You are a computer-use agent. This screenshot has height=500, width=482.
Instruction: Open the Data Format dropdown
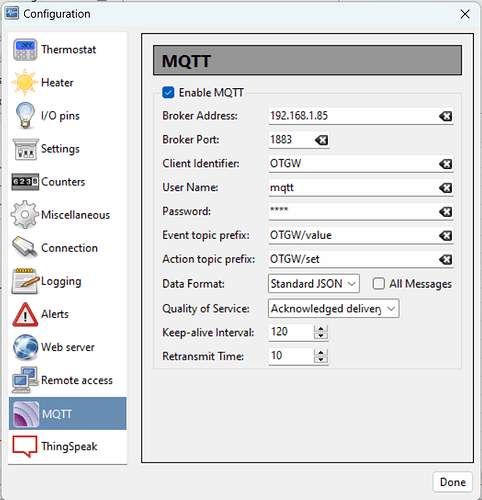click(314, 284)
